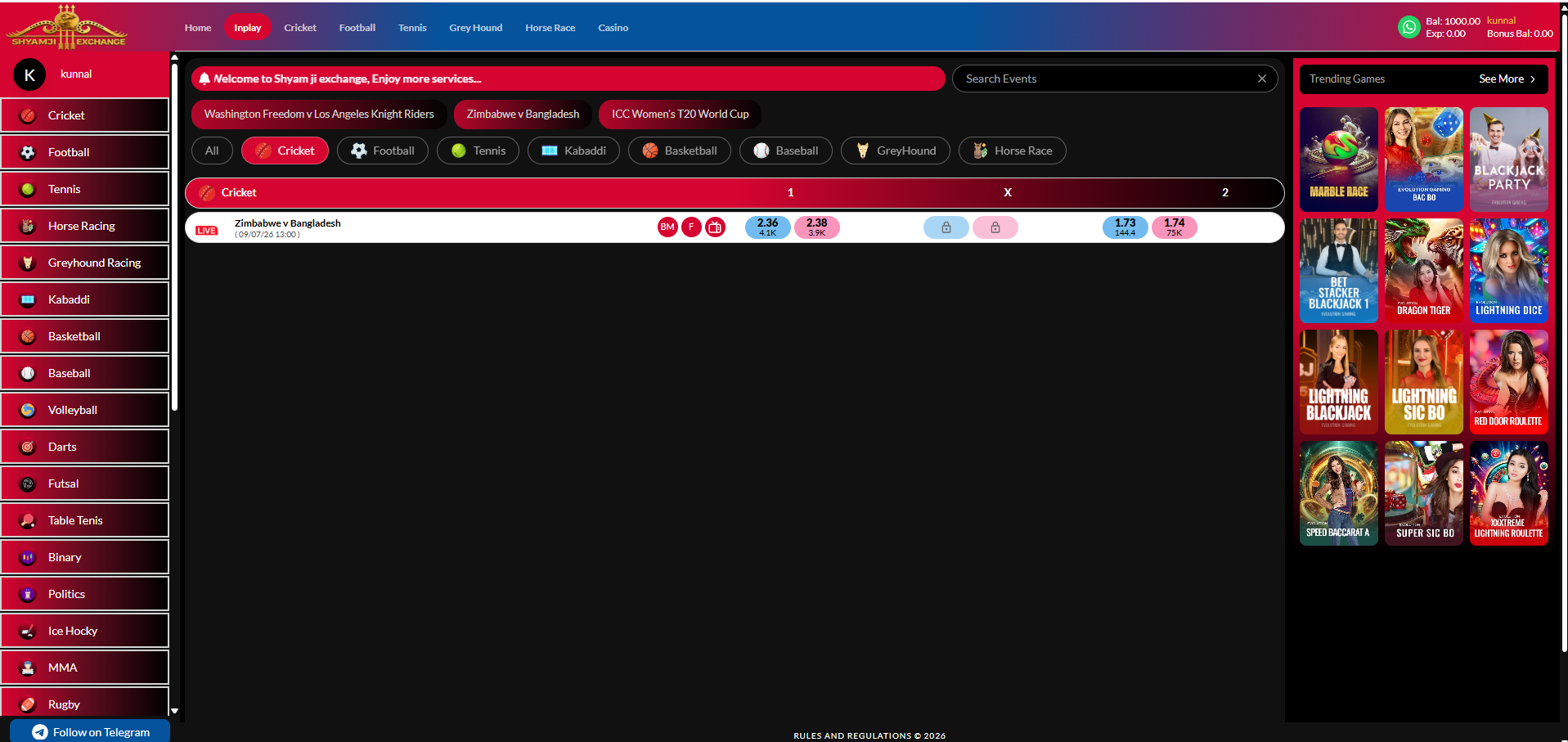Select Basketball filter chip
The image size is (1568, 742).
[x=680, y=151]
